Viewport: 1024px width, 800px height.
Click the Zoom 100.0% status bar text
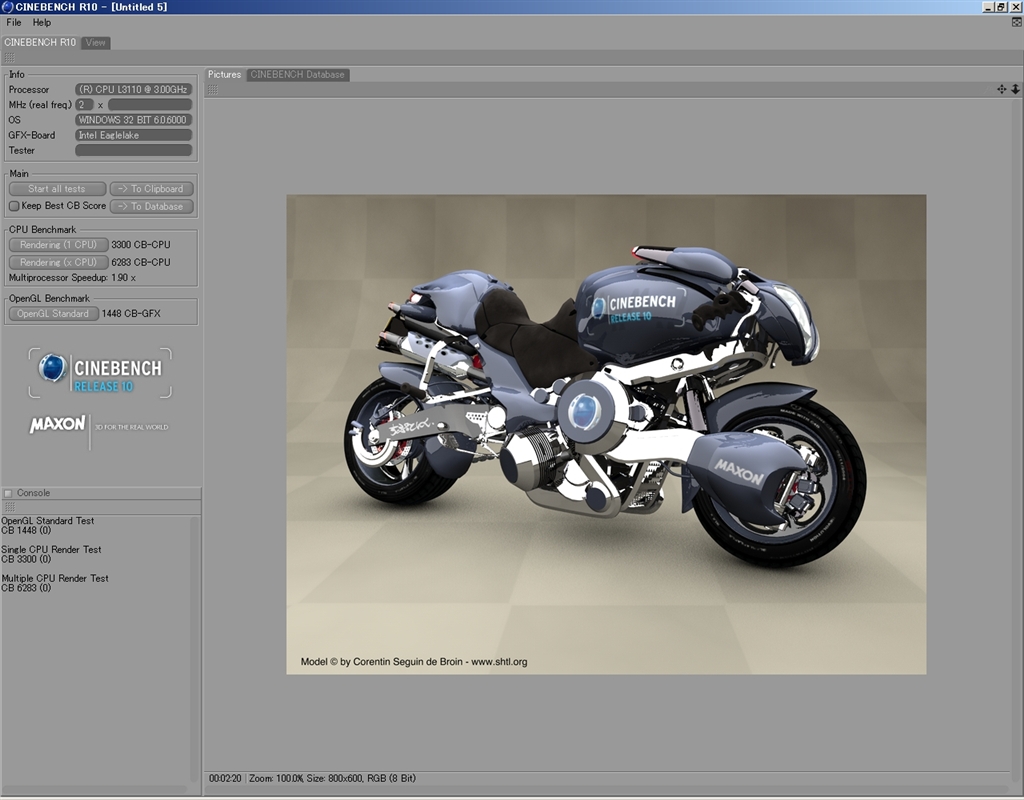[x=276, y=778]
